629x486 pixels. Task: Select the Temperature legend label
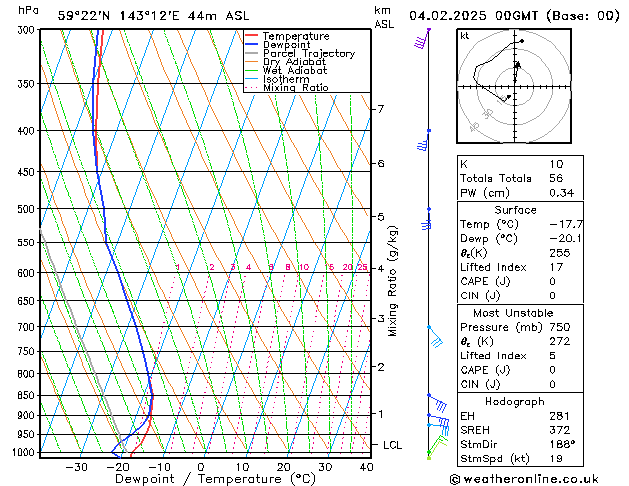tap(296, 36)
